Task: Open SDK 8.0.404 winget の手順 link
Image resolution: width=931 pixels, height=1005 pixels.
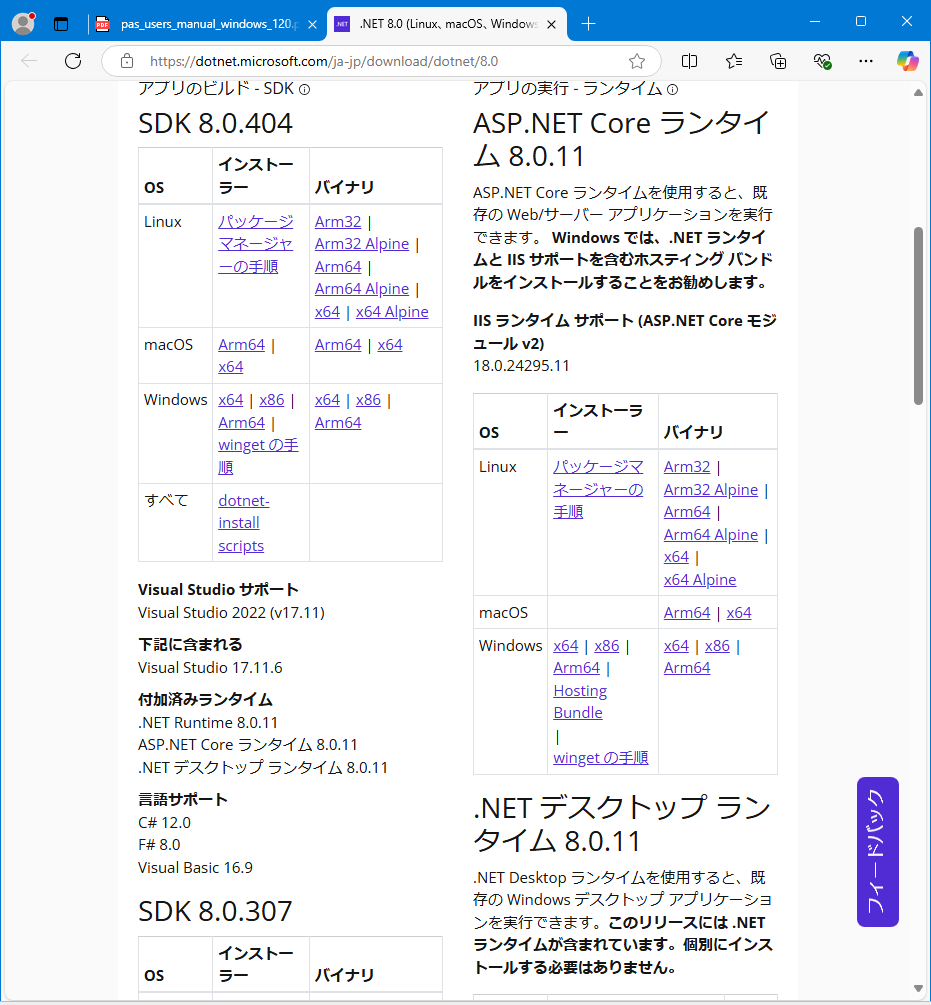Action: point(258,456)
